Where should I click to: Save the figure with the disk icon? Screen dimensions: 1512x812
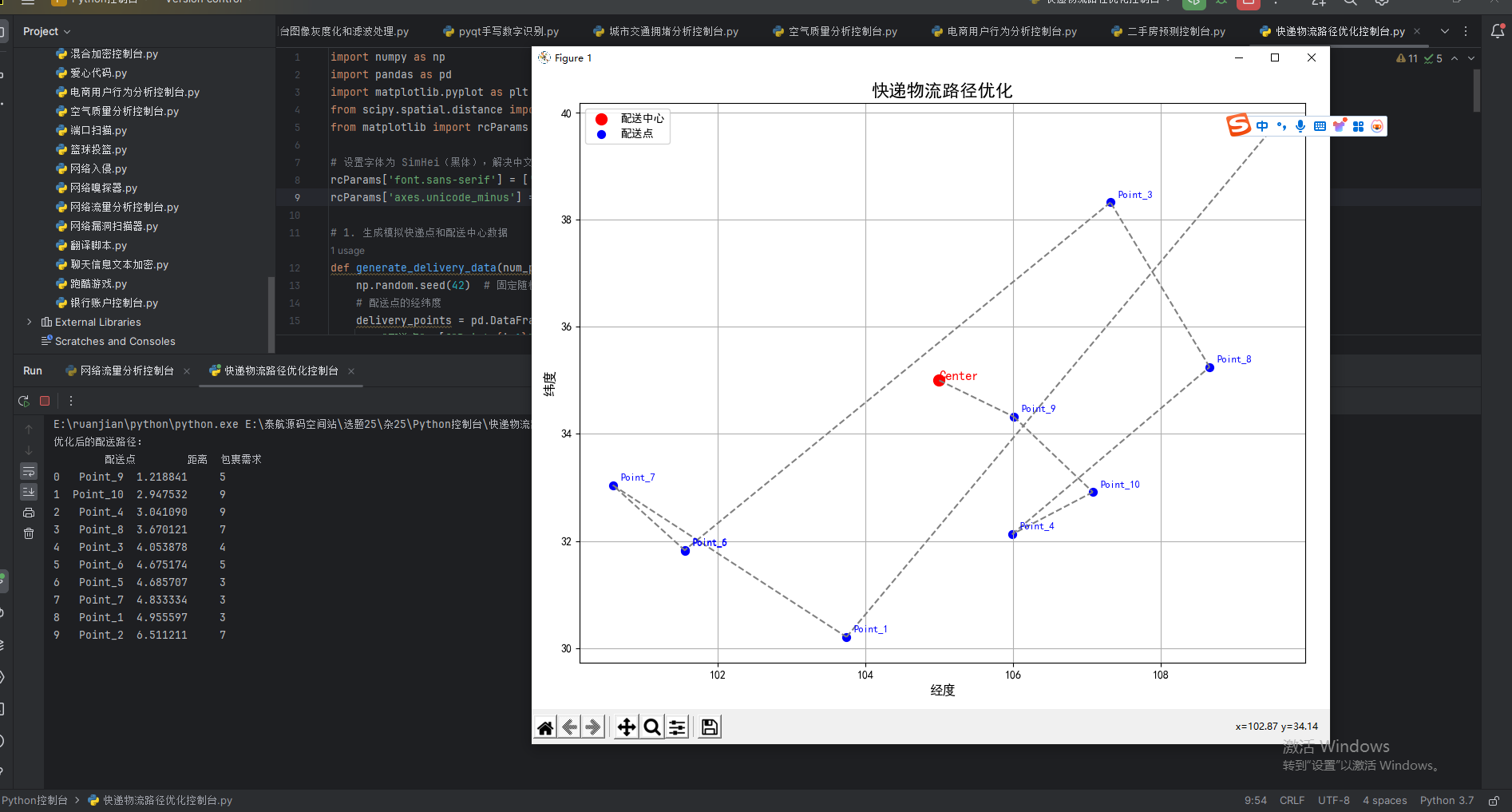click(710, 727)
